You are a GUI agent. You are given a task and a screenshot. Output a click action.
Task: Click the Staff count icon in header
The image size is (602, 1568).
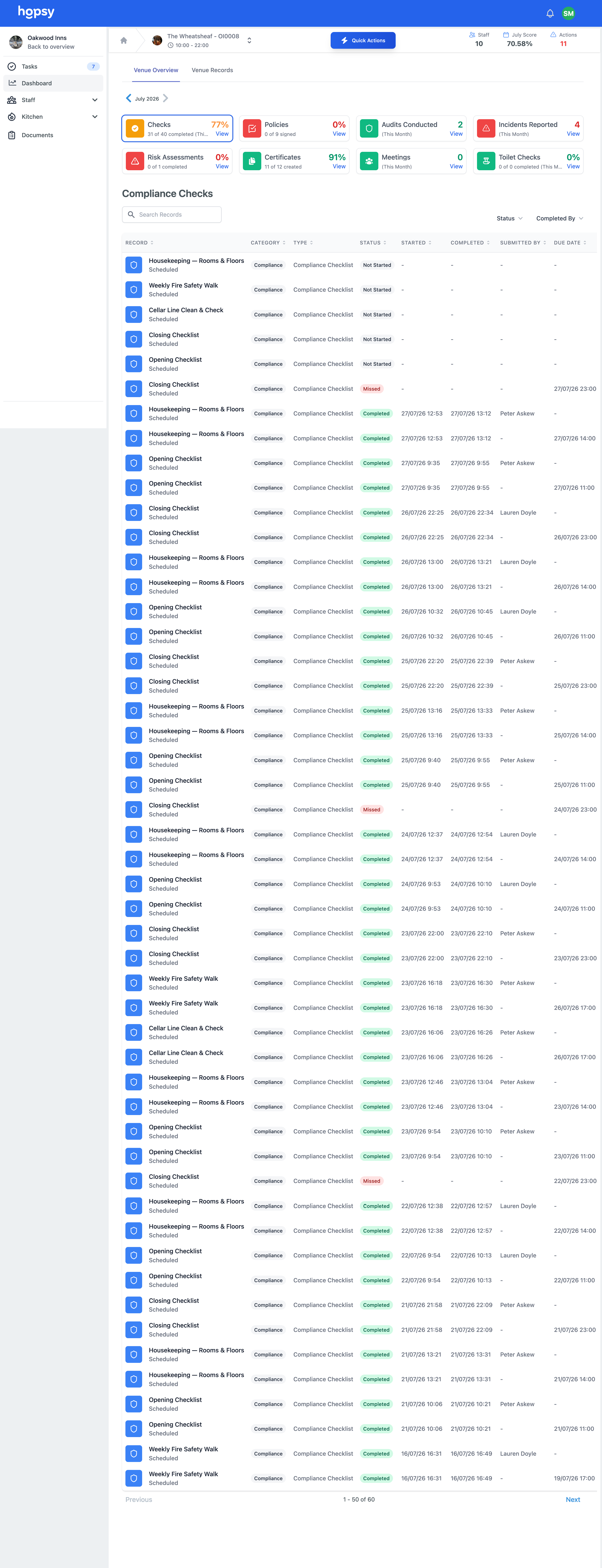[x=472, y=35]
